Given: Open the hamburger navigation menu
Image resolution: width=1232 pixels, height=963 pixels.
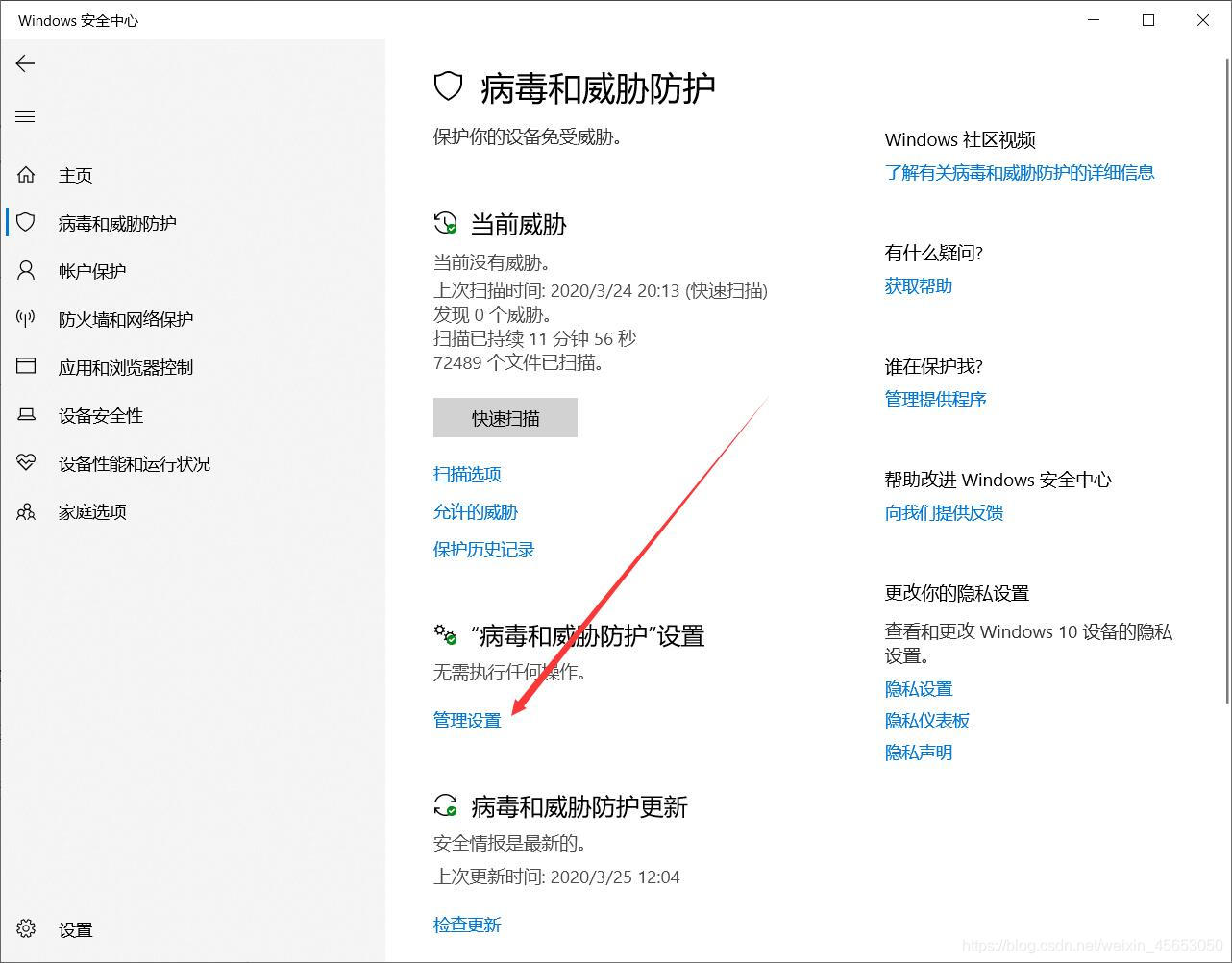Looking at the screenshot, I should point(25,117).
